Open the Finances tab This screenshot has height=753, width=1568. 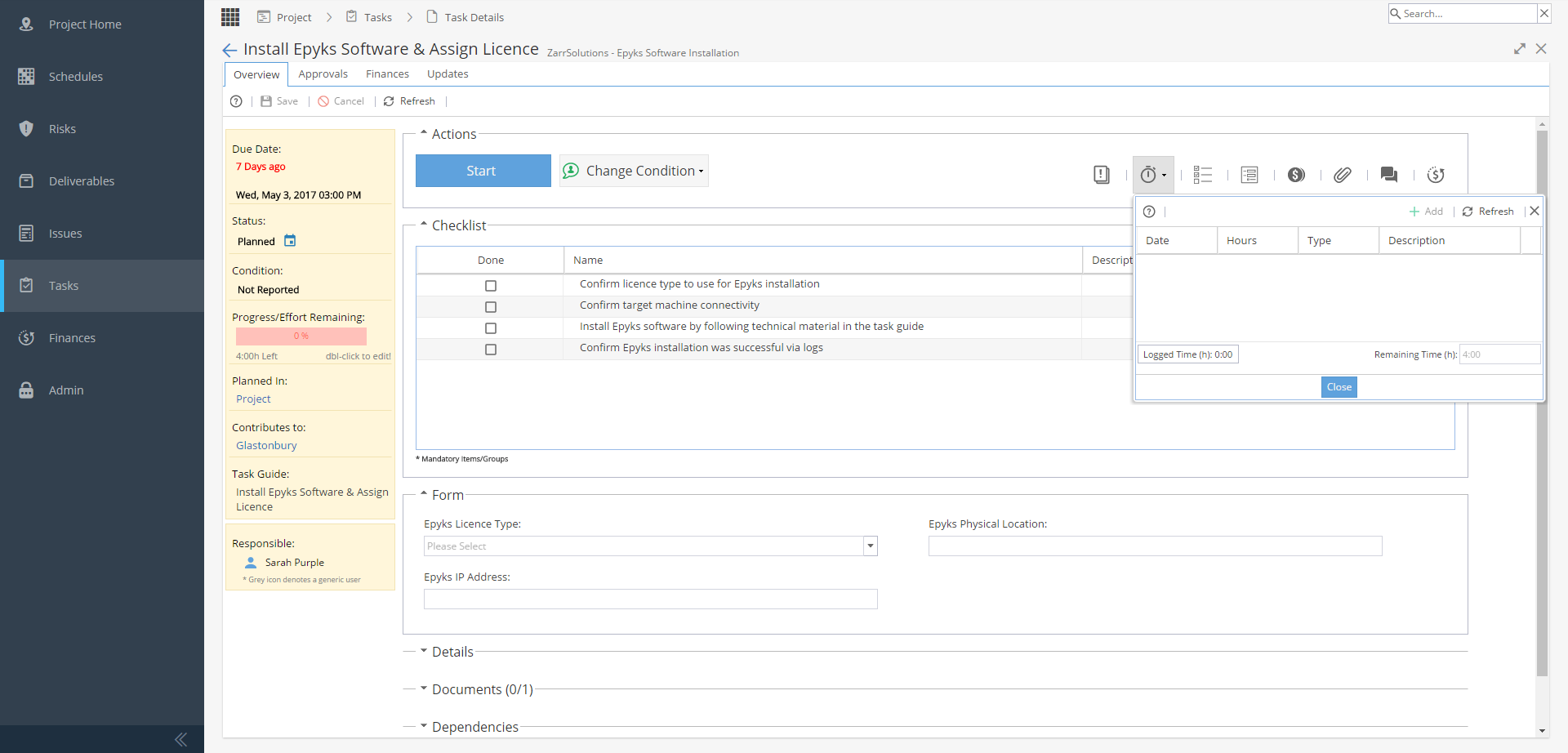(x=387, y=74)
